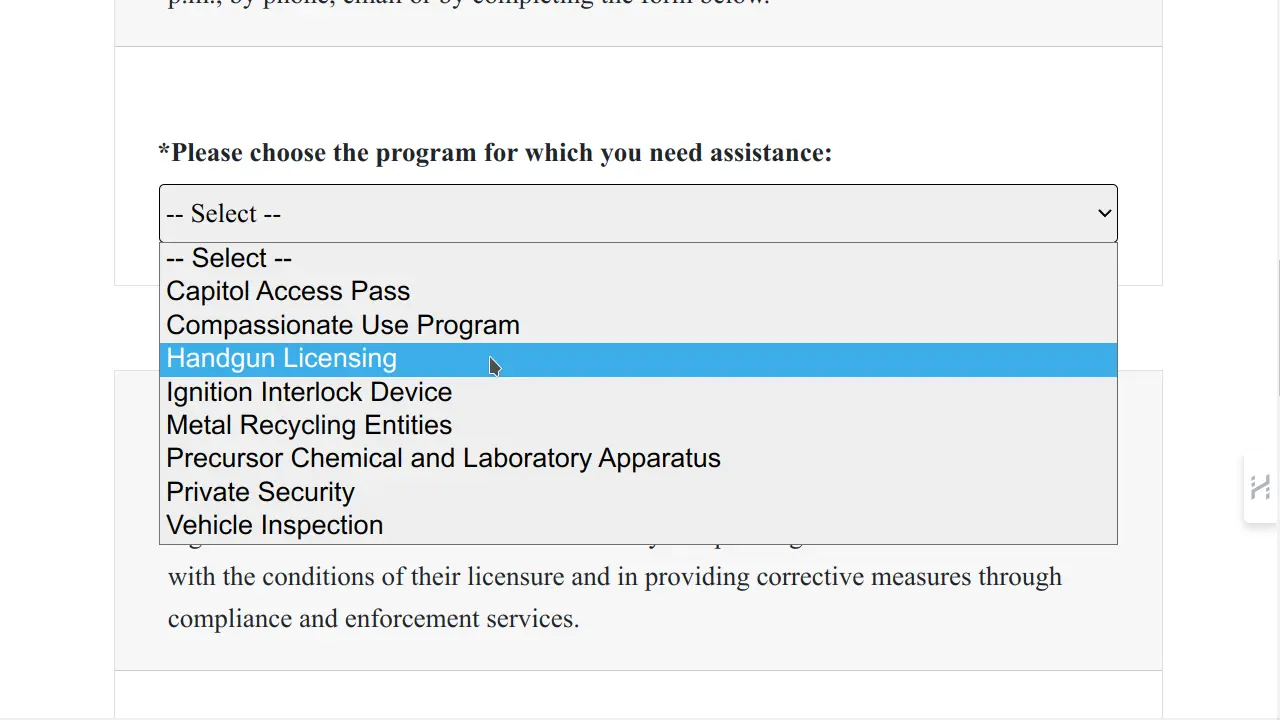The width and height of the screenshot is (1280, 720).
Task: Choose Vehicle Inspection option
Action: tap(274, 525)
